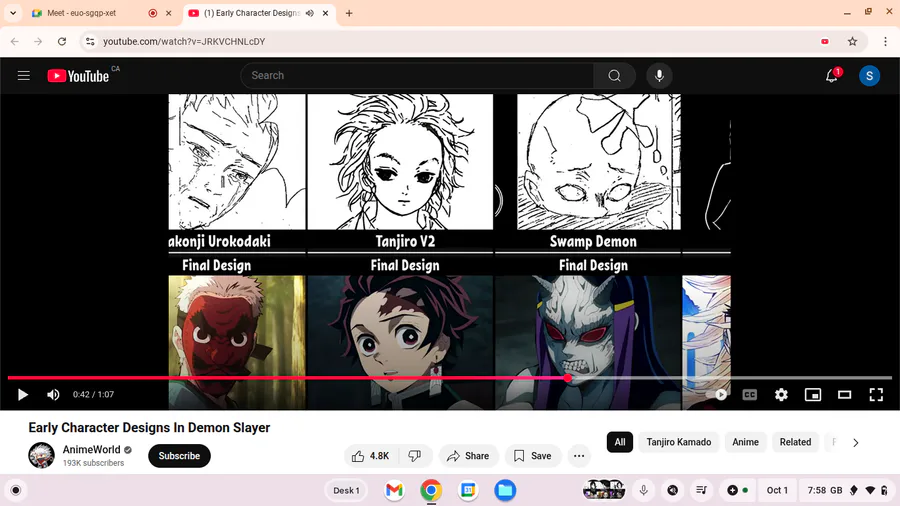
Task: Click the search magnifier button
Action: pyautogui.click(x=614, y=76)
